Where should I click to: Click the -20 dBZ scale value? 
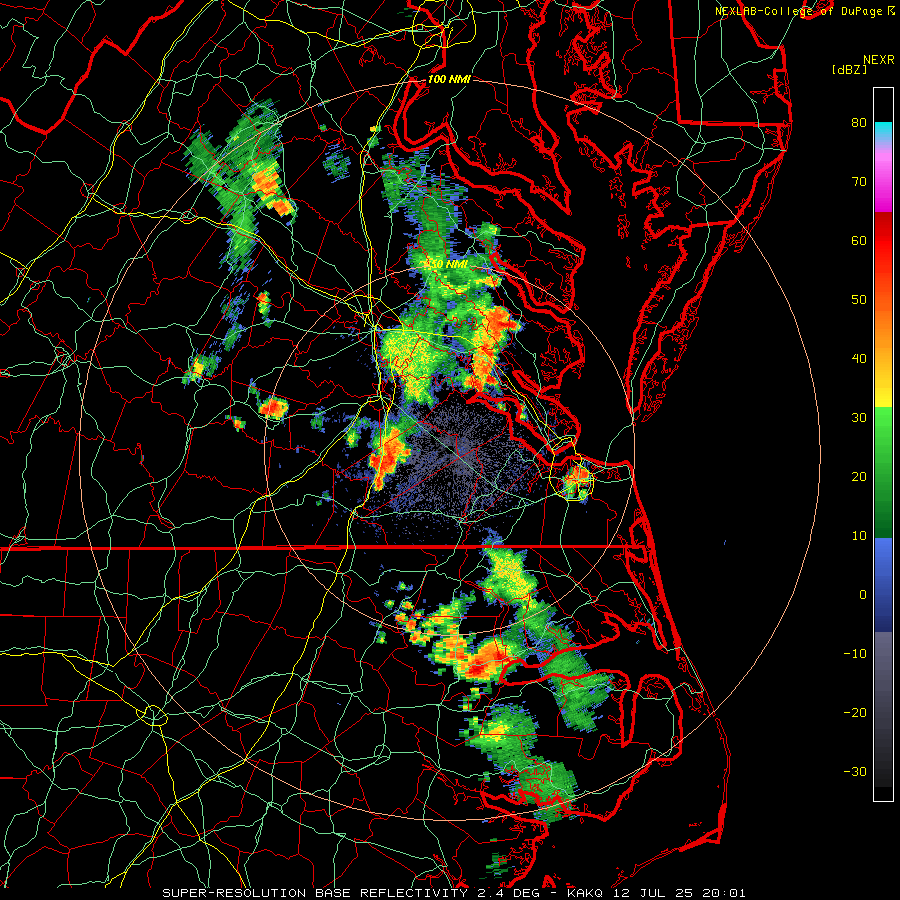(855, 713)
